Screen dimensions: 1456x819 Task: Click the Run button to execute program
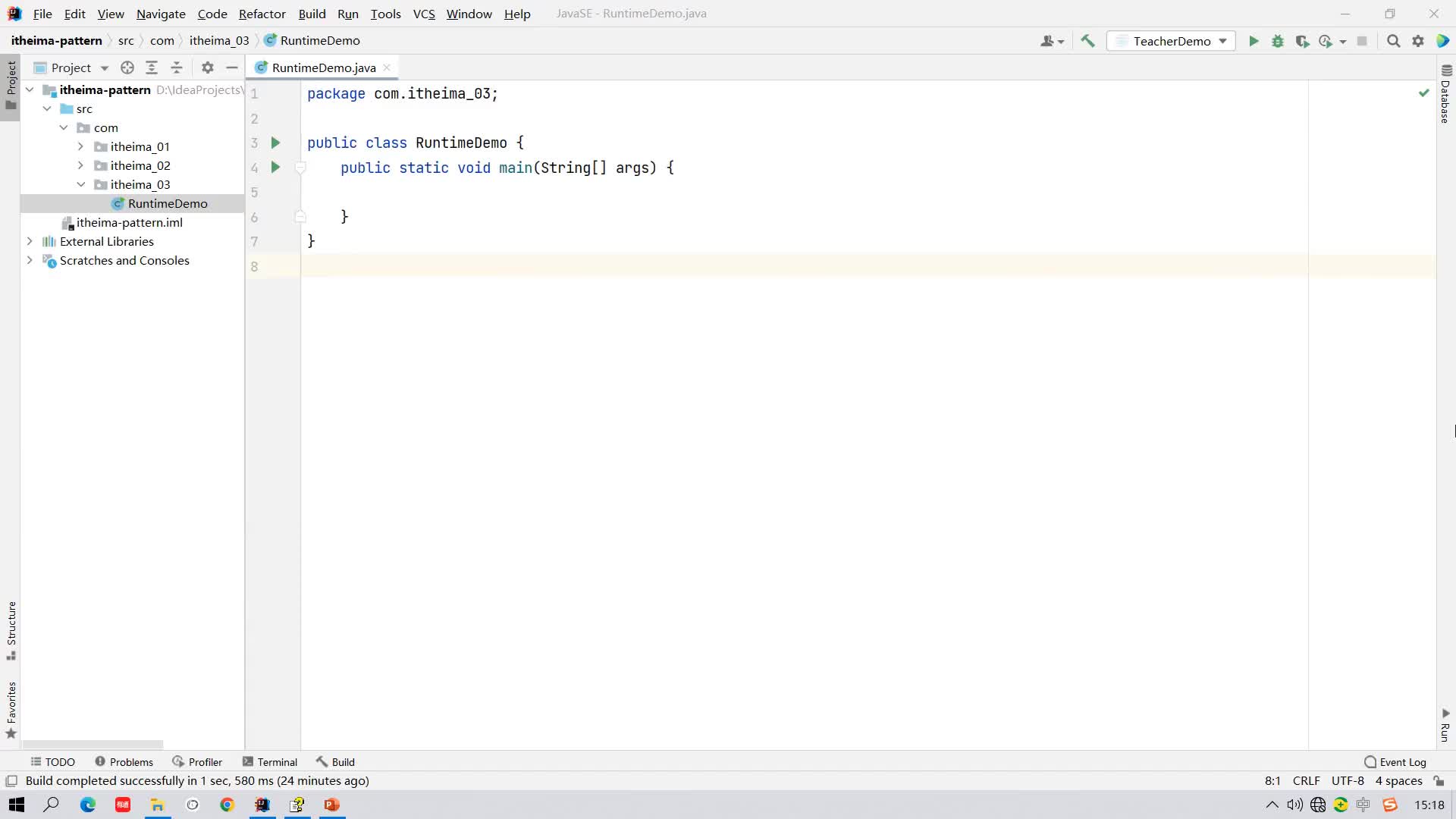[x=1254, y=41]
